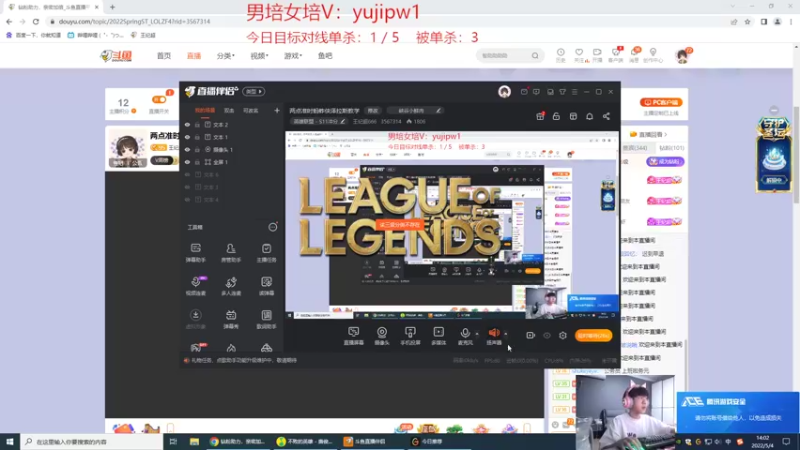Click the share icon in streaming app
The image size is (800, 450).
(606, 116)
